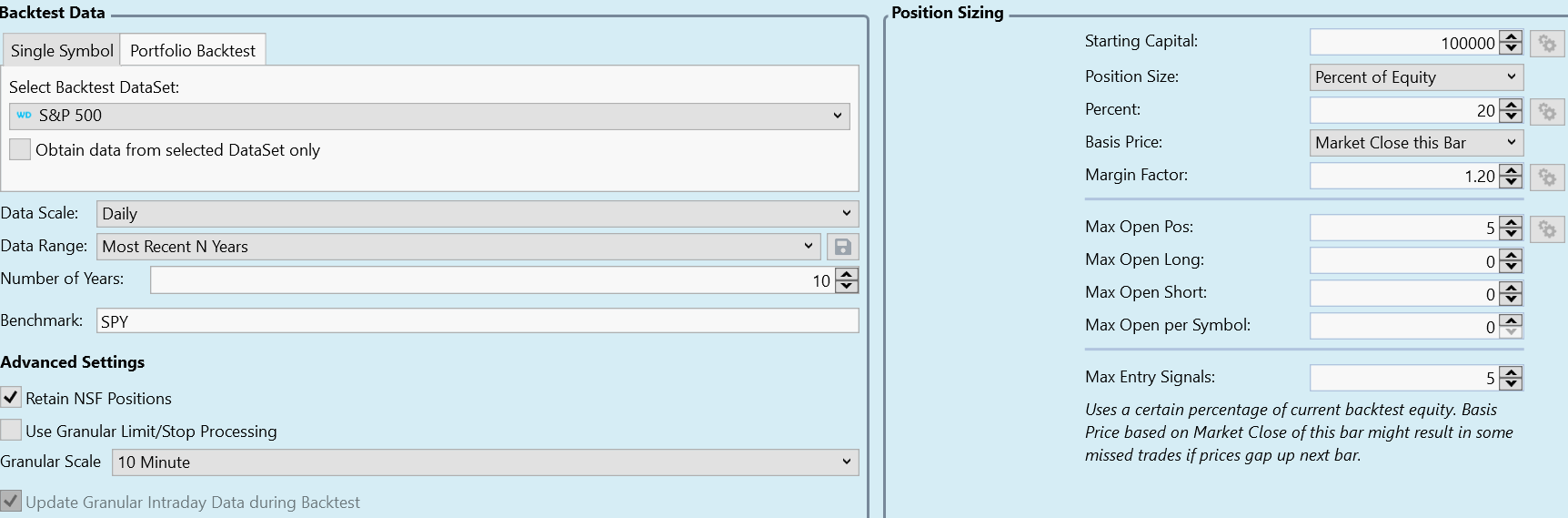Viewport: 1568px width, 518px height.
Task: Expand the Data Scale dropdown
Action: coord(477,214)
